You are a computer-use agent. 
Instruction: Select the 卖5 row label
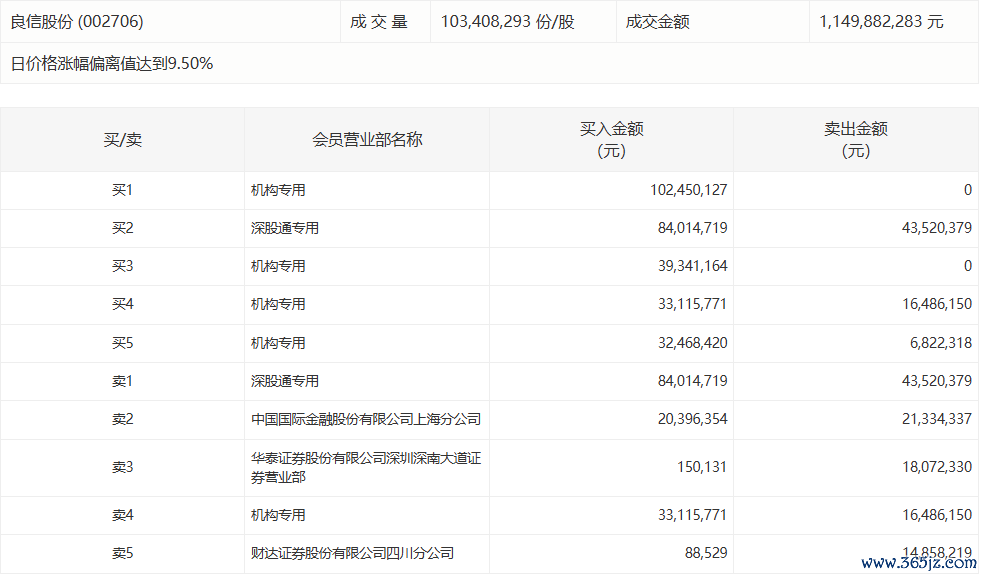122,554
